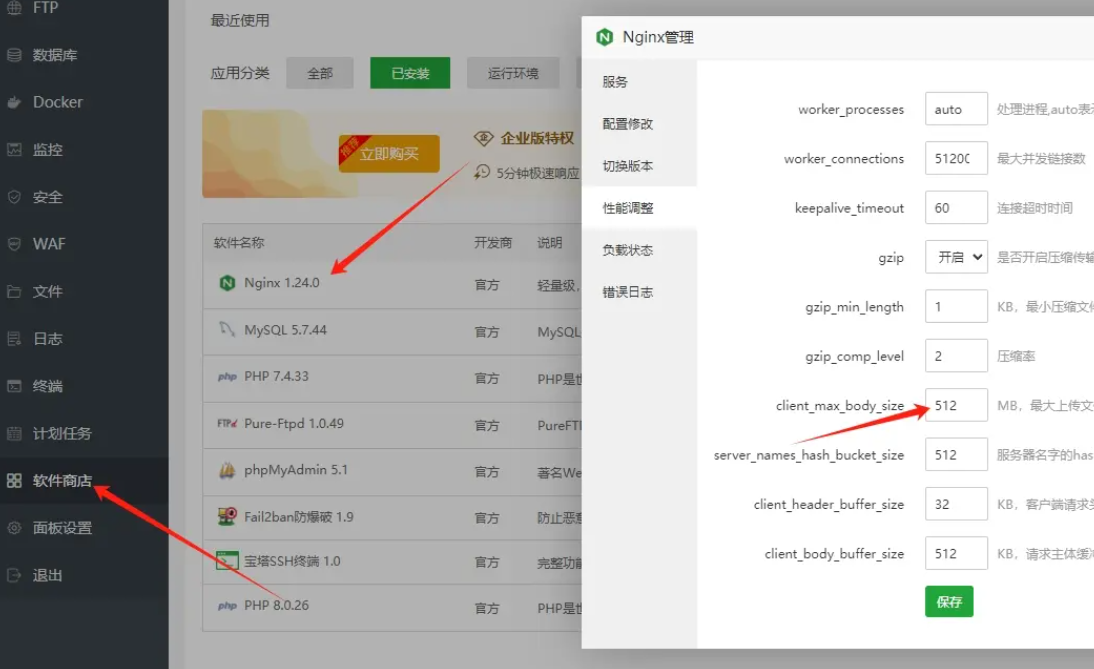Click the worker_processes input field
Image resolution: width=1094 pixels, height=669 pixels.
956,109
